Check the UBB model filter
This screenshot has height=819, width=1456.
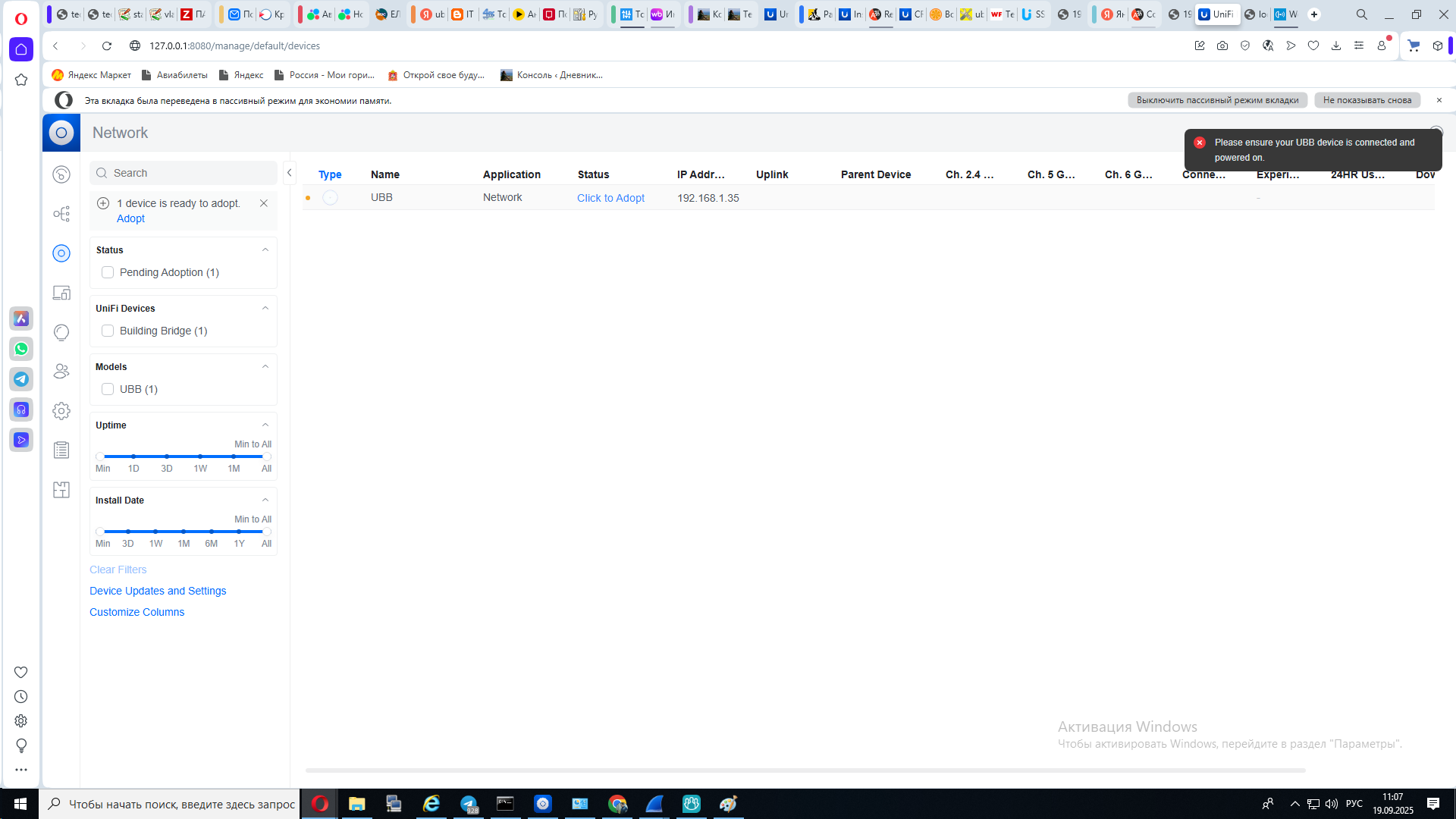(108, 389)
